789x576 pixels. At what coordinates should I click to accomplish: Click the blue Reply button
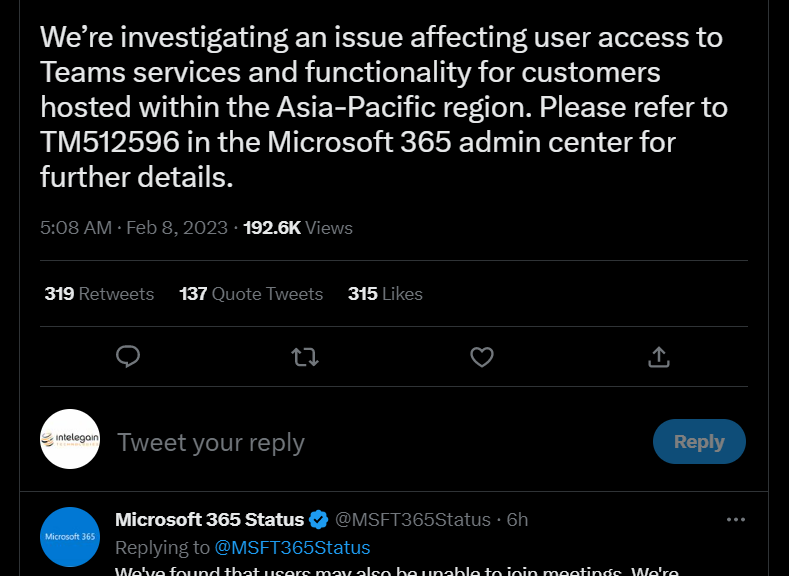coord(699,441)
